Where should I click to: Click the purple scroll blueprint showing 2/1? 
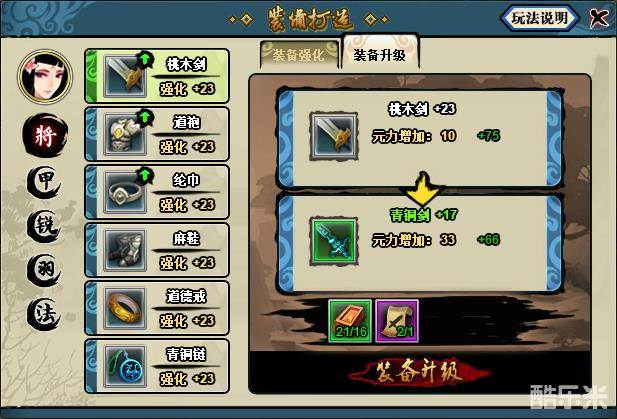[397, 321]
